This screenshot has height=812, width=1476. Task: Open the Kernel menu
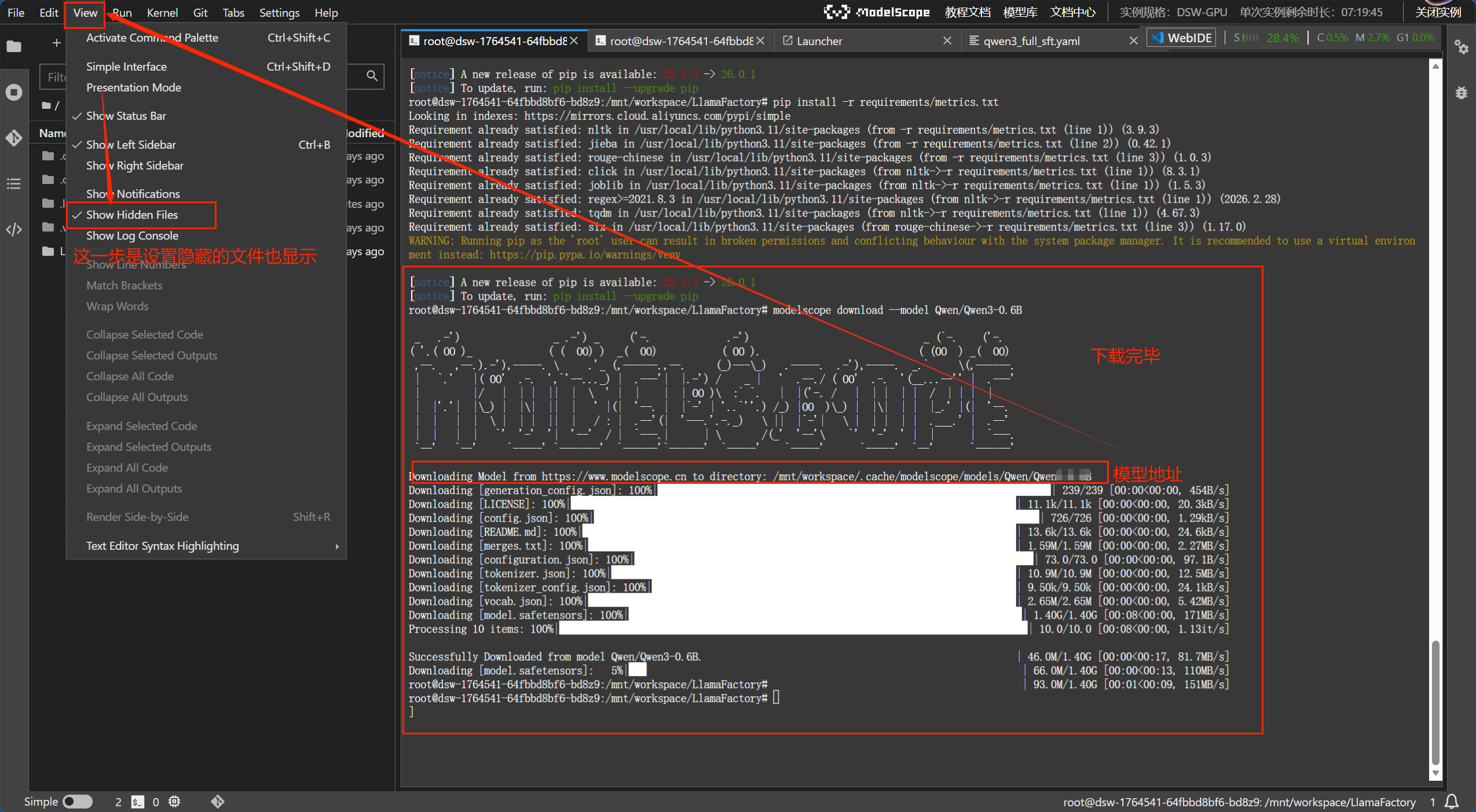(x=162, y=13)
